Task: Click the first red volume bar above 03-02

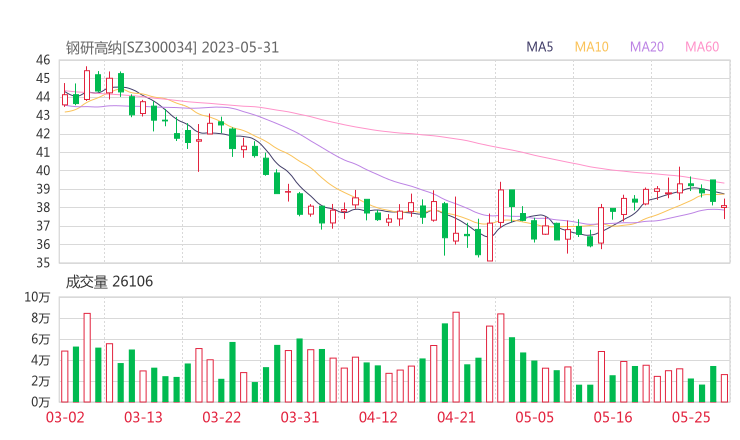Action: point(65,376)
